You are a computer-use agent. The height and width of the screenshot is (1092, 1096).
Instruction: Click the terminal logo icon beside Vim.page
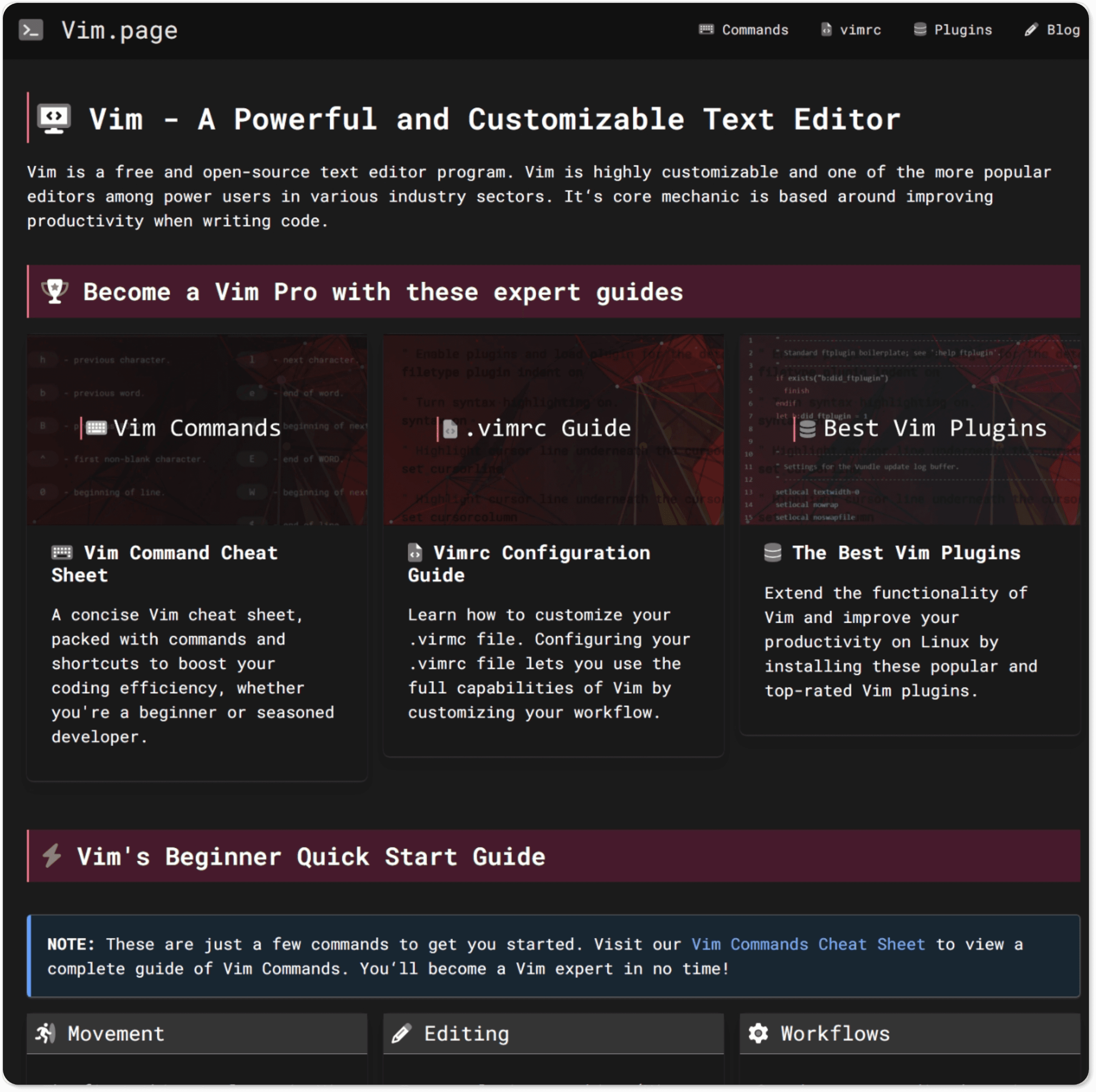click(30, 30)
